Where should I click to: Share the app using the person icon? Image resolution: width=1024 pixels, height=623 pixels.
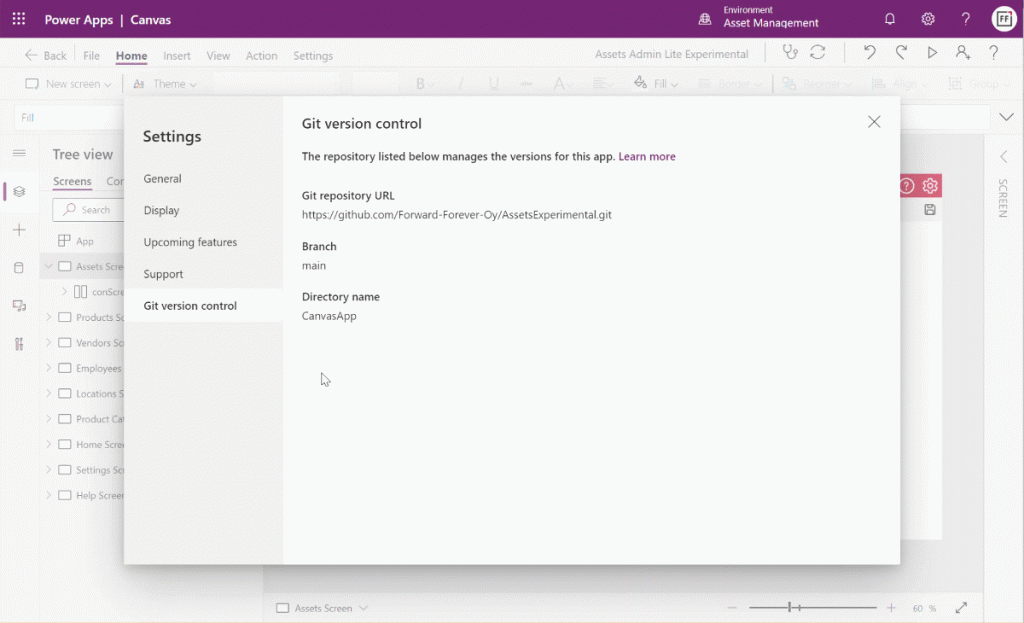[962, 52]
